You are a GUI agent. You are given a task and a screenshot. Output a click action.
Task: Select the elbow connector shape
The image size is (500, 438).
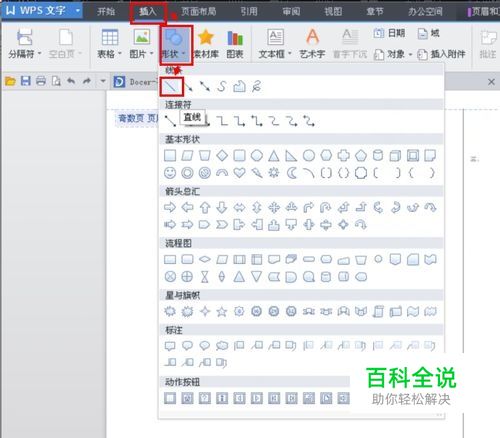coord(222,121)
